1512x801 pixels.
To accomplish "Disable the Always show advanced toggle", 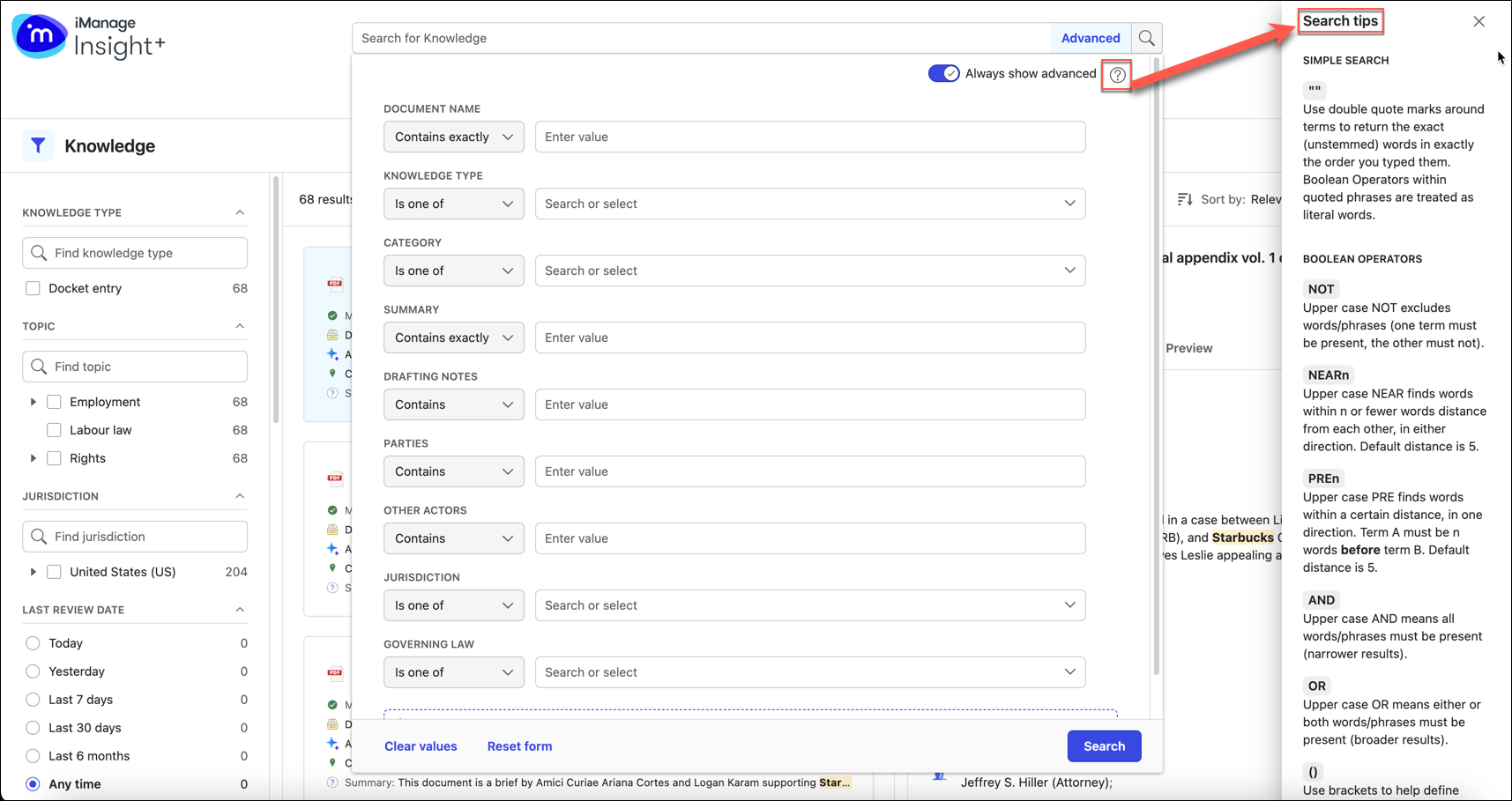I will (944, 73).
